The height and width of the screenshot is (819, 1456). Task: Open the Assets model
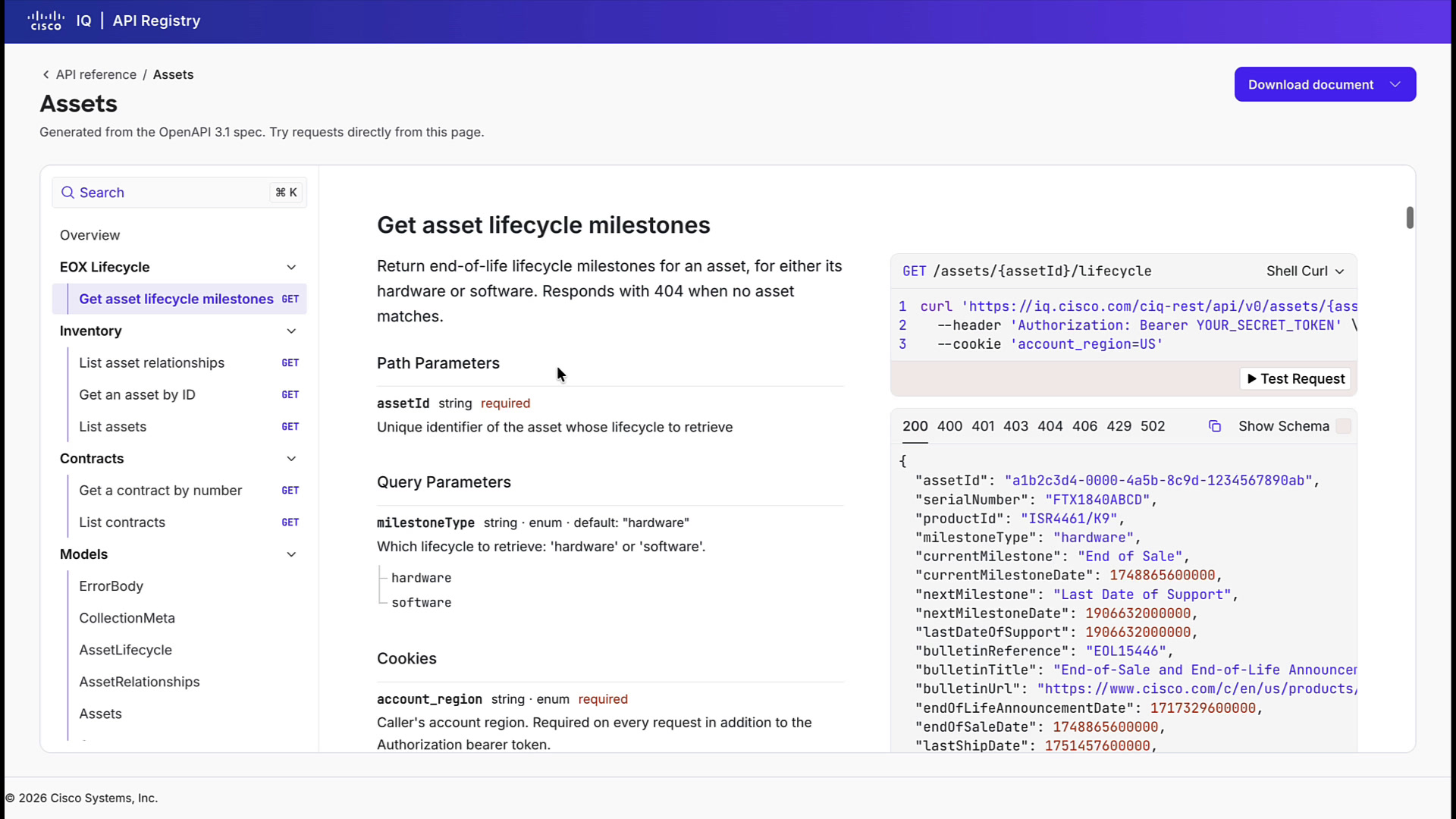(x=100, y=714)
